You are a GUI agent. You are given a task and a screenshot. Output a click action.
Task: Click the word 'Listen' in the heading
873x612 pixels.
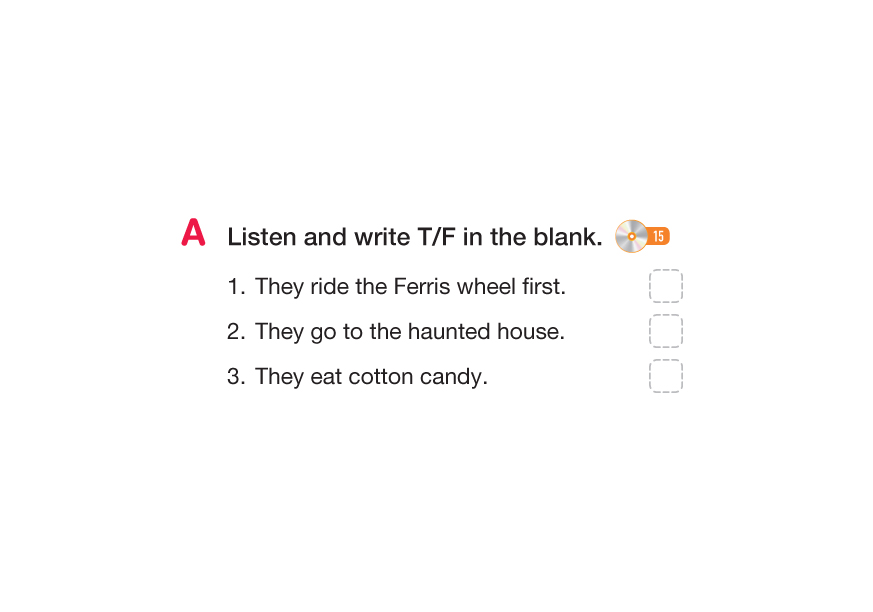(x=261, y=237)
